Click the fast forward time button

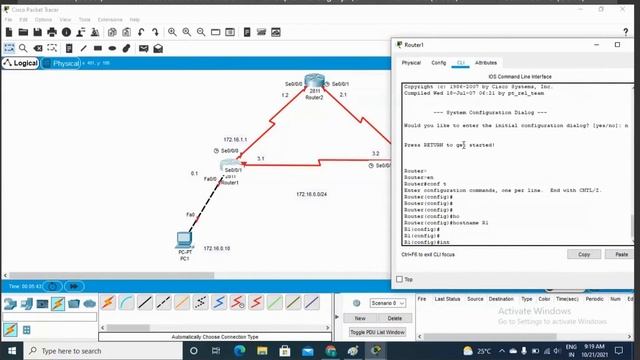point(74,287)
